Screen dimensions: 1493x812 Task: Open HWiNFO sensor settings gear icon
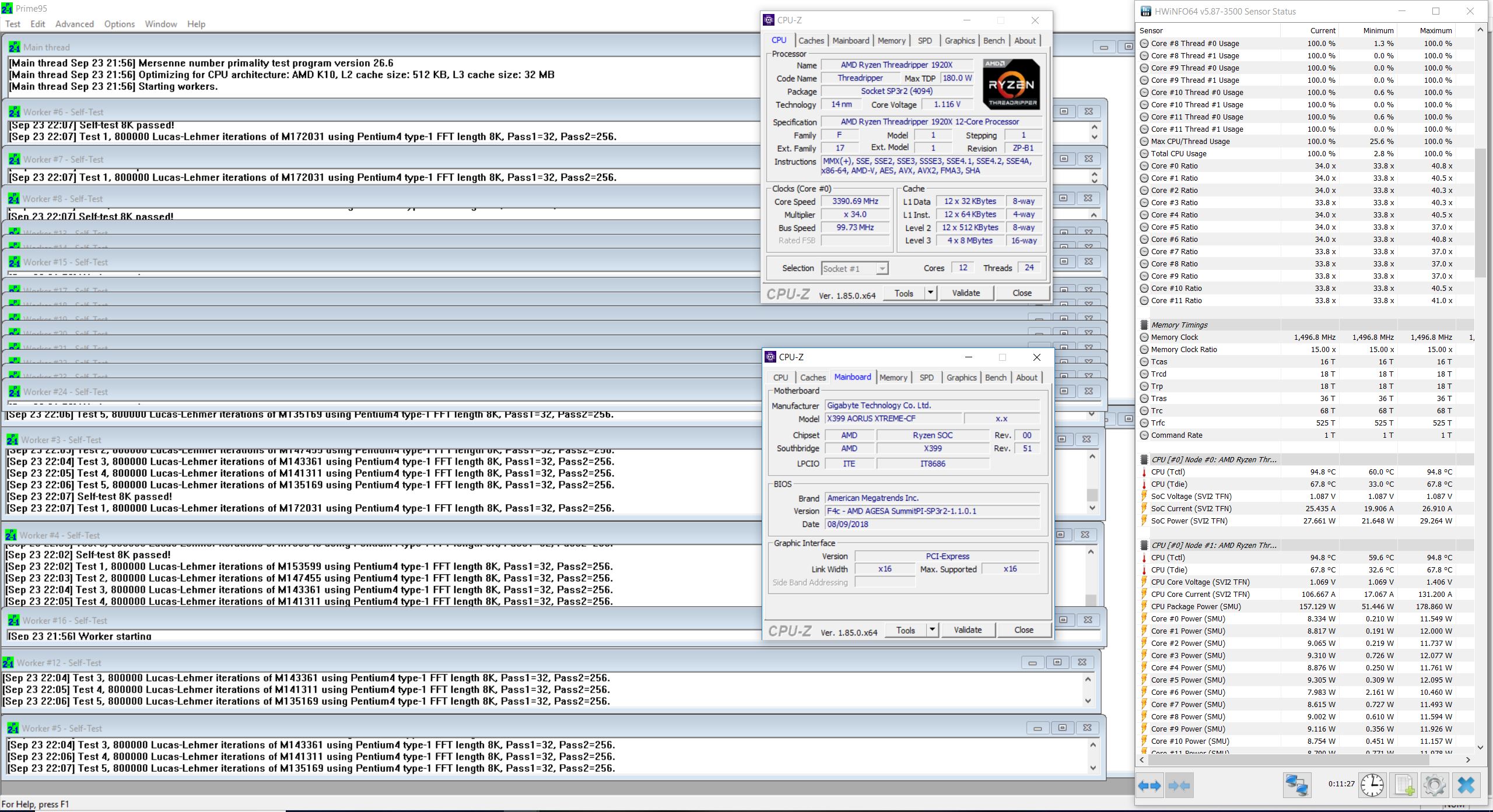click(1435, 785)
